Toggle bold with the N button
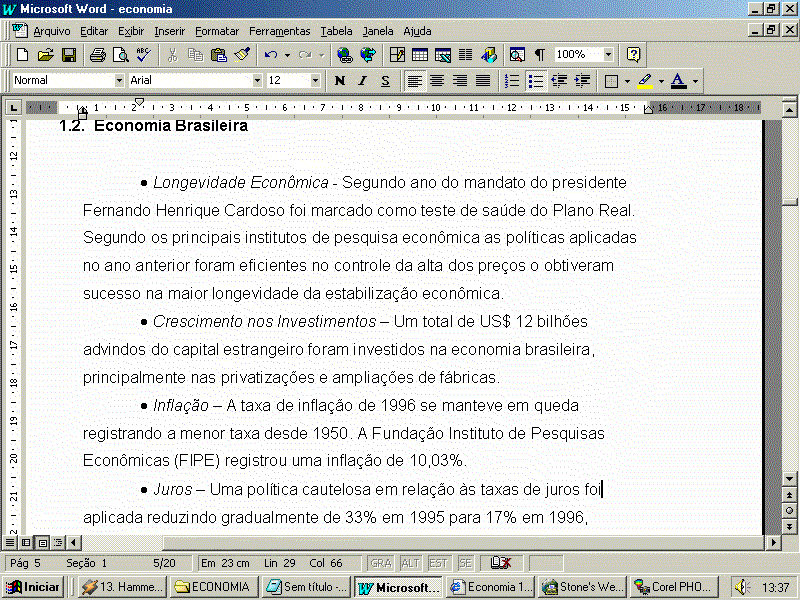The width and height of the screenshot is (800, 600). pyautogui.click(x=340, y=81)
